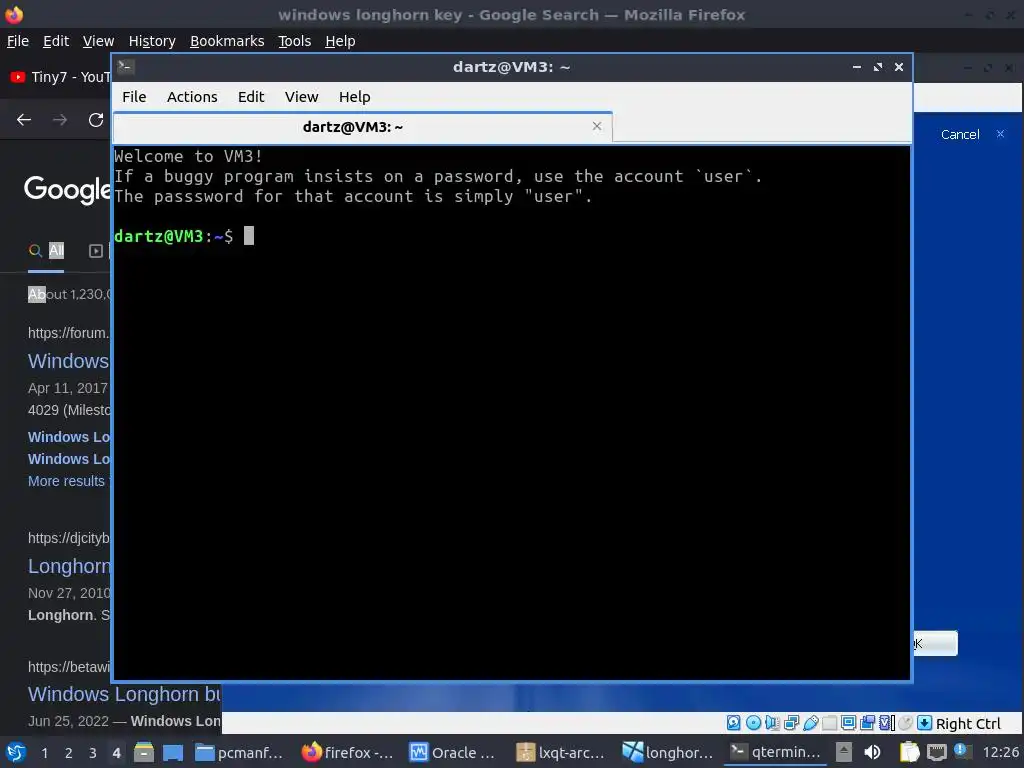Open Firefox Tools menu

(x=295, y=41)
